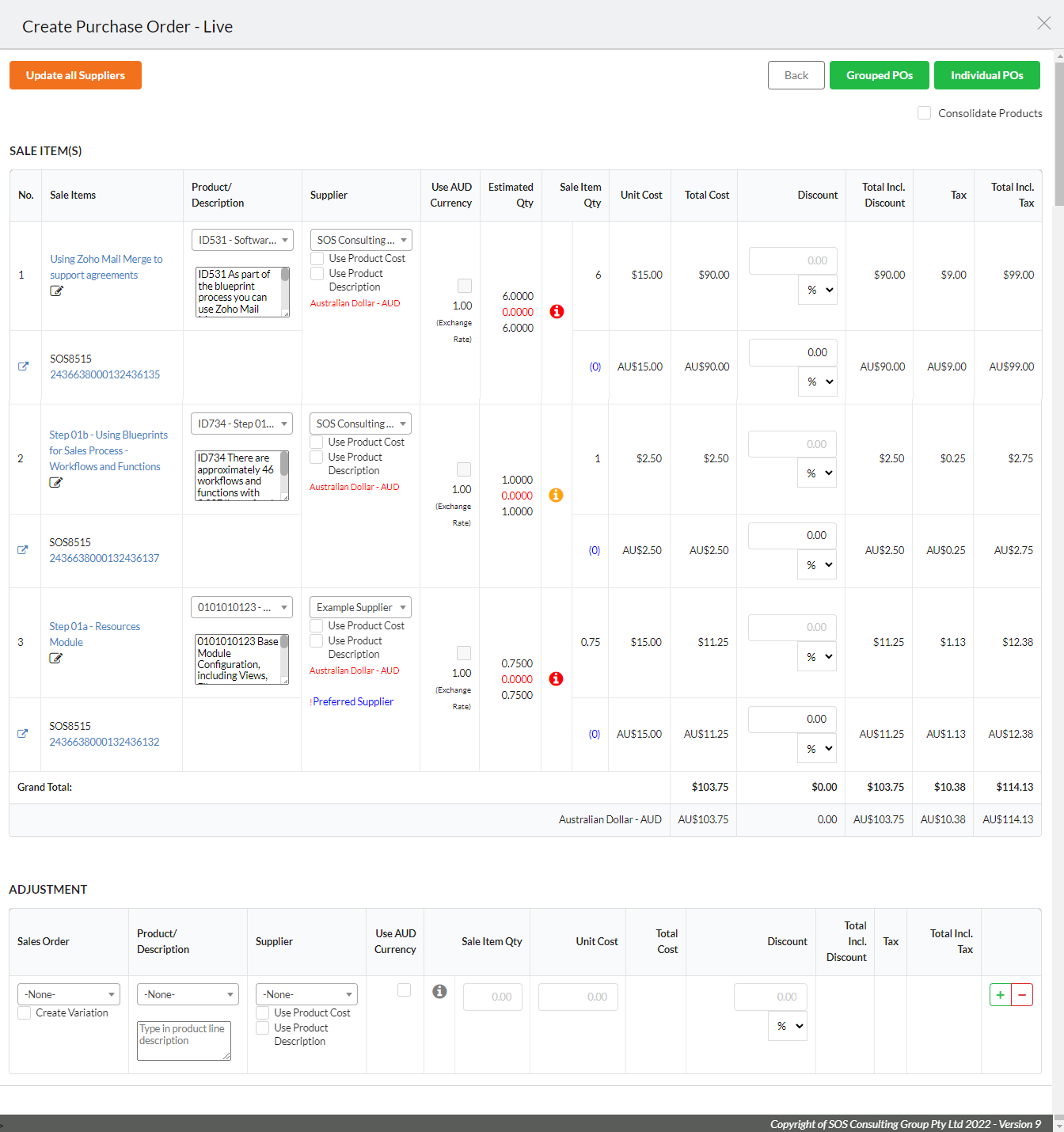
Task: Click red info icon in row 1
Action: click(x=557, y=312)
